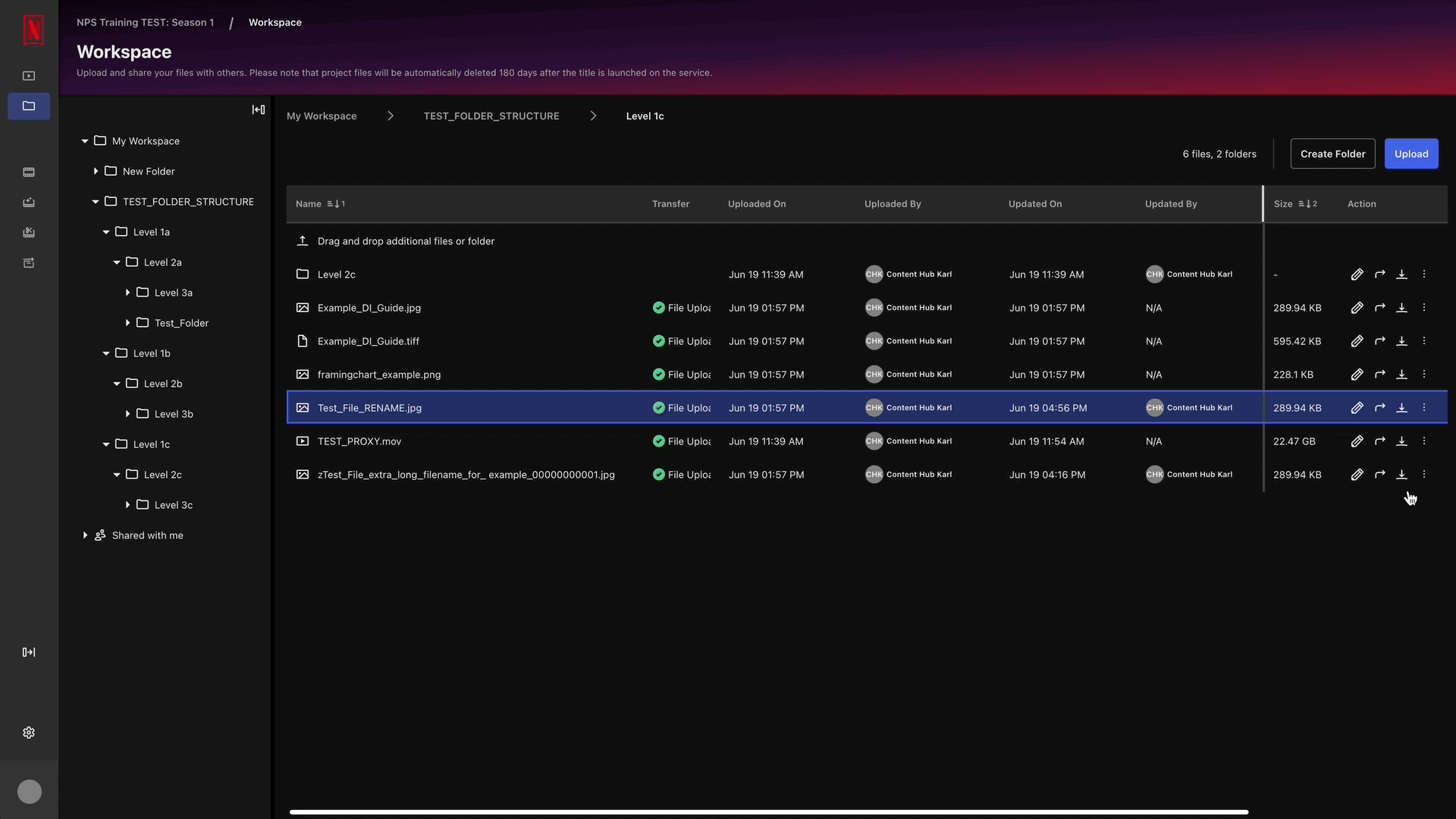Click the link/copy icon for framing_chart_example.png
The width and height of the screenshot is (1456, 819).
[1379, 374]
